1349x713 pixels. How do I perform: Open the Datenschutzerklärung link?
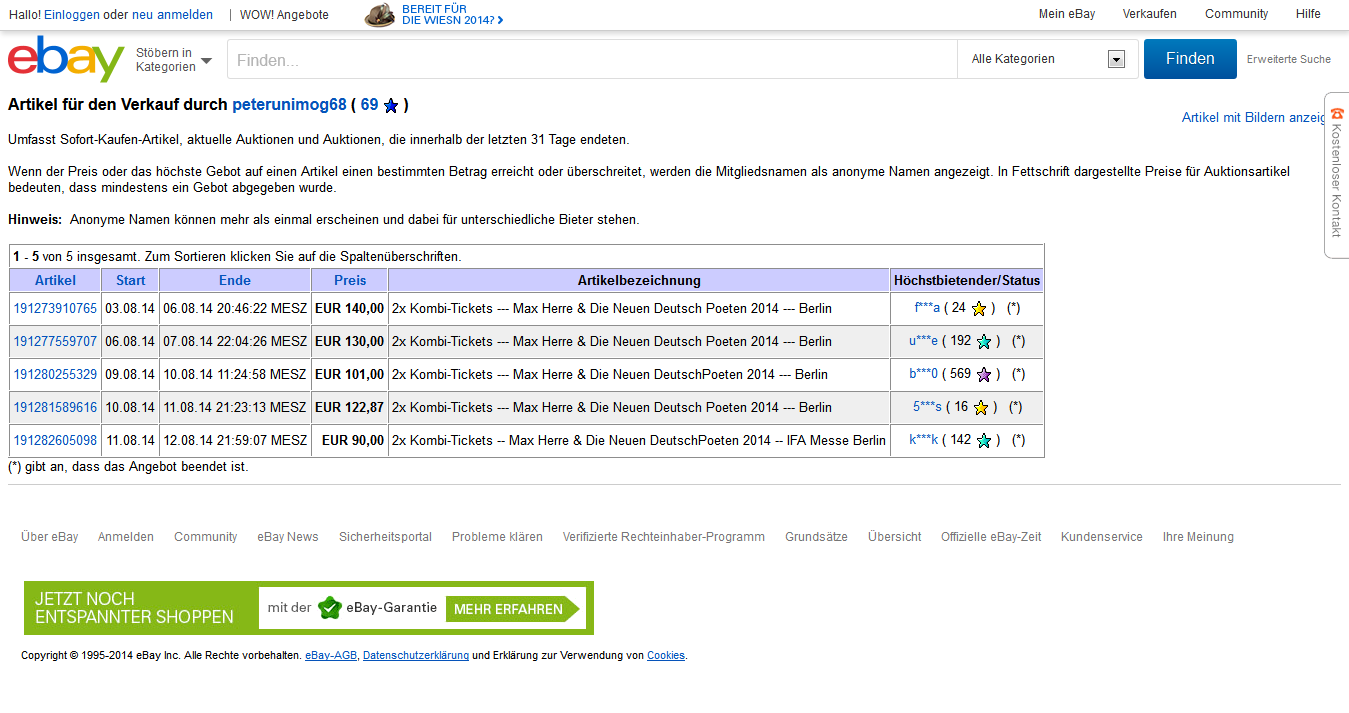pyautogui.click(x=416, y=656)
